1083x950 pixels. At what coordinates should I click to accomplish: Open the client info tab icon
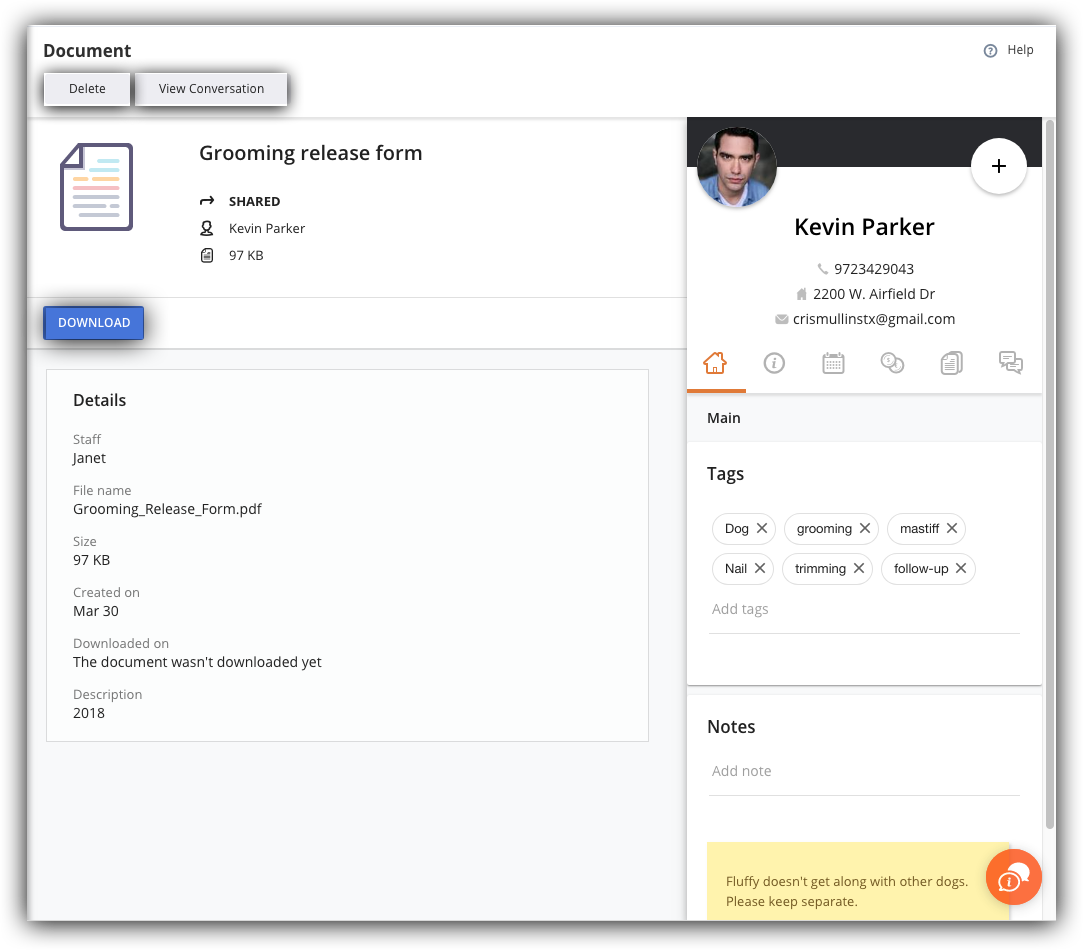(x=774, y=363)
